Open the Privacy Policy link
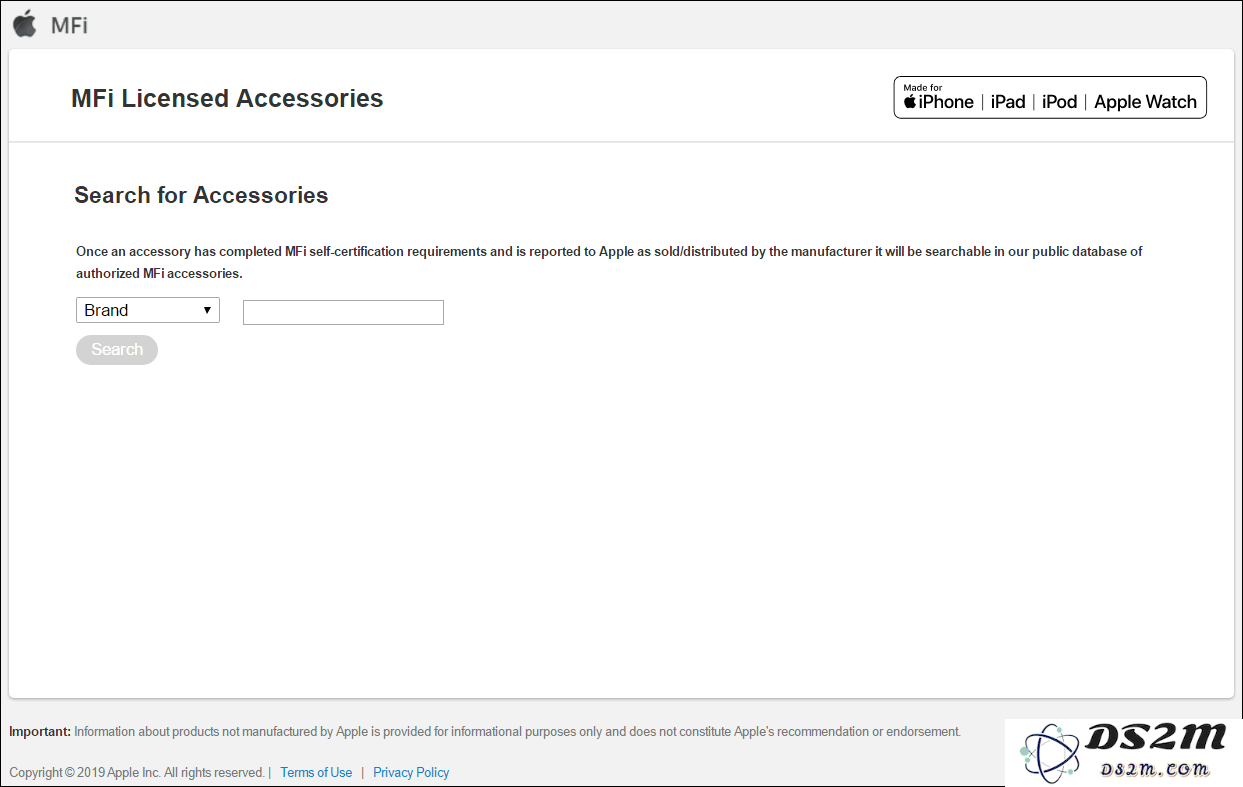Image resolution: width=1243 pixels, height=787 pixels. pos(411,772)
